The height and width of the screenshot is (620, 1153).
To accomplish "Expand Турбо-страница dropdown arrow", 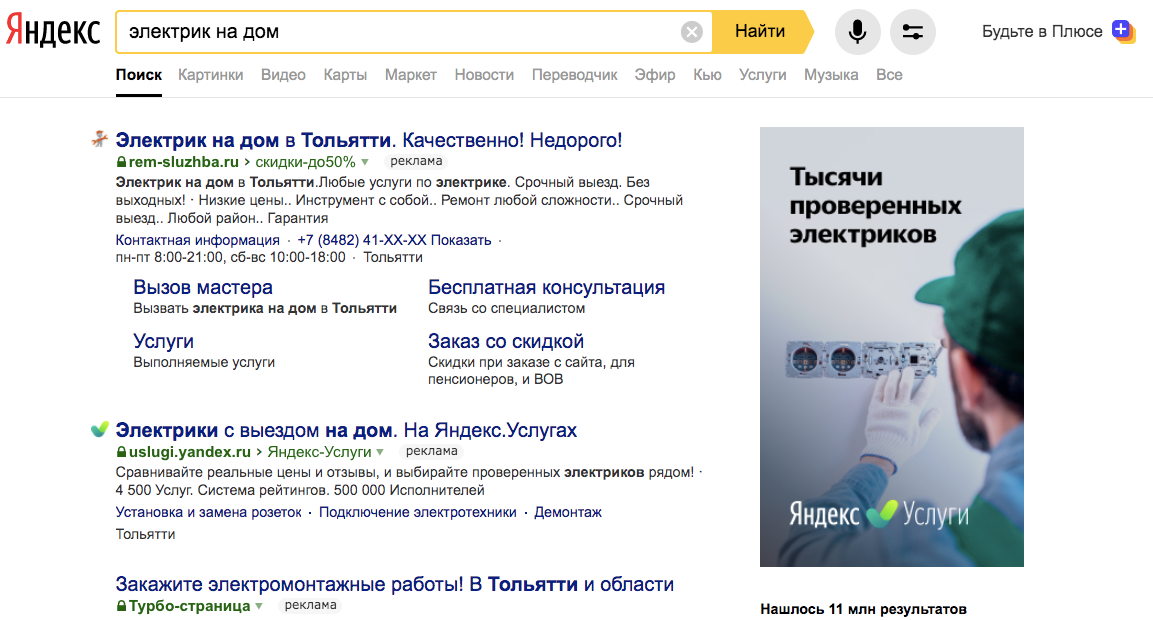I will (259, 606).
